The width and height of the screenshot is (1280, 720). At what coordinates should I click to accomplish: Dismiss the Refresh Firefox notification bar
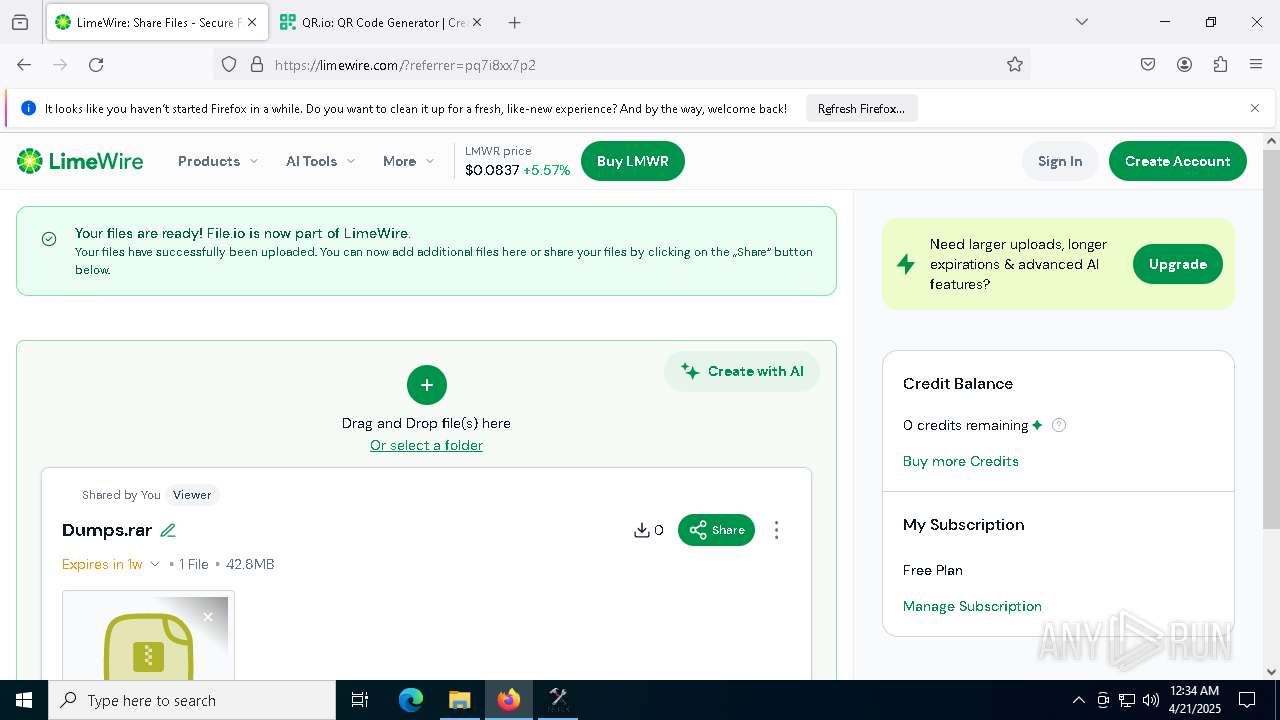[1255, 108]
